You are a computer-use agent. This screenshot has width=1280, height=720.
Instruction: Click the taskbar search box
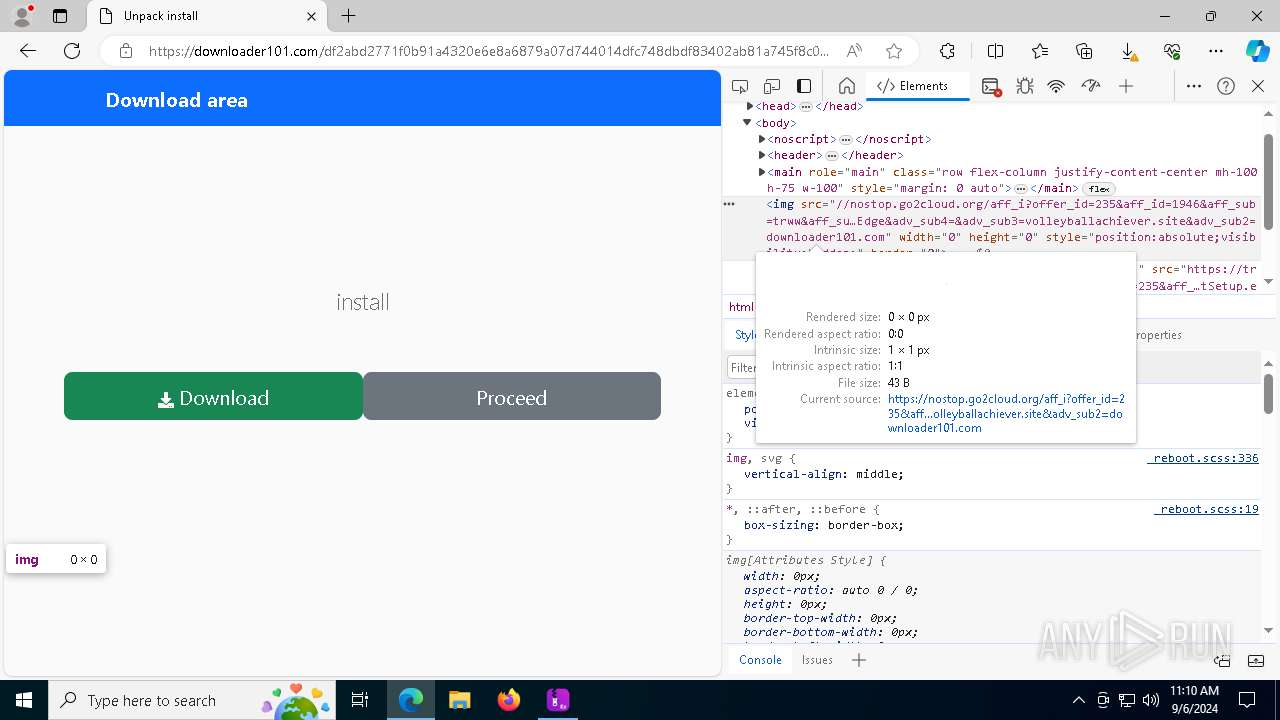coord(191,700)
